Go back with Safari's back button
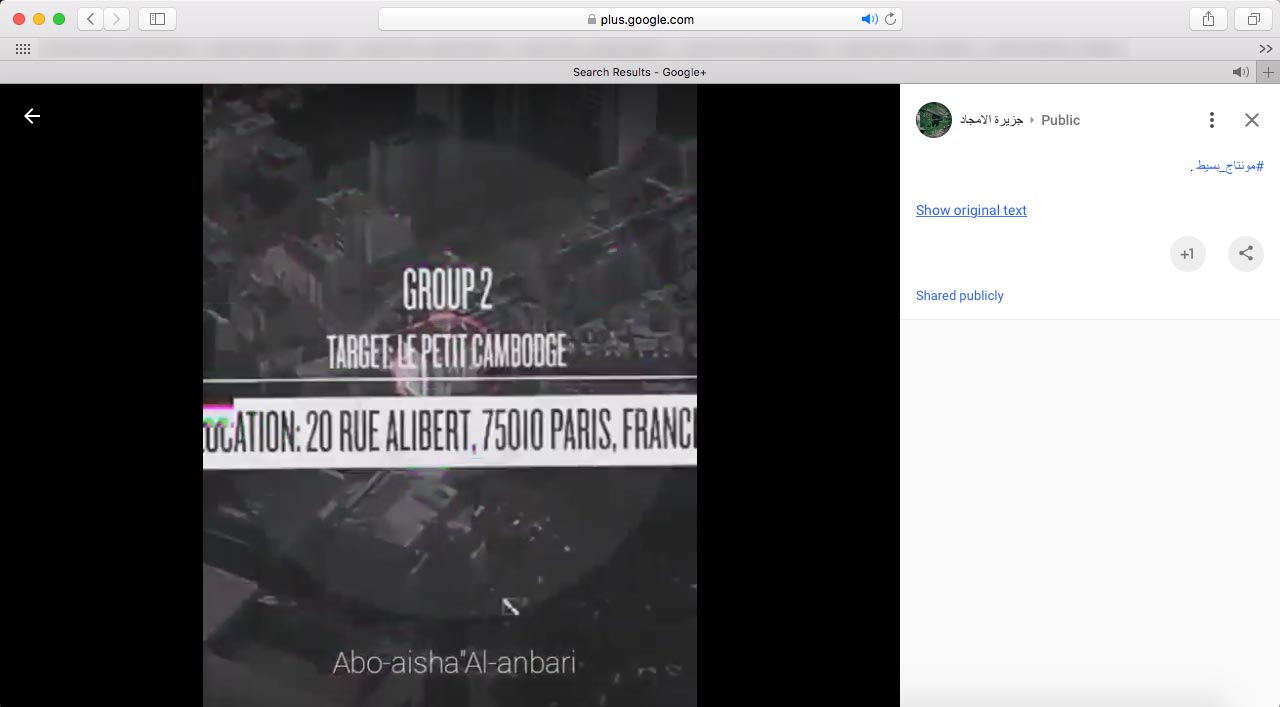1280x707 pixels. pyautogui.click(x=91, y=19)
